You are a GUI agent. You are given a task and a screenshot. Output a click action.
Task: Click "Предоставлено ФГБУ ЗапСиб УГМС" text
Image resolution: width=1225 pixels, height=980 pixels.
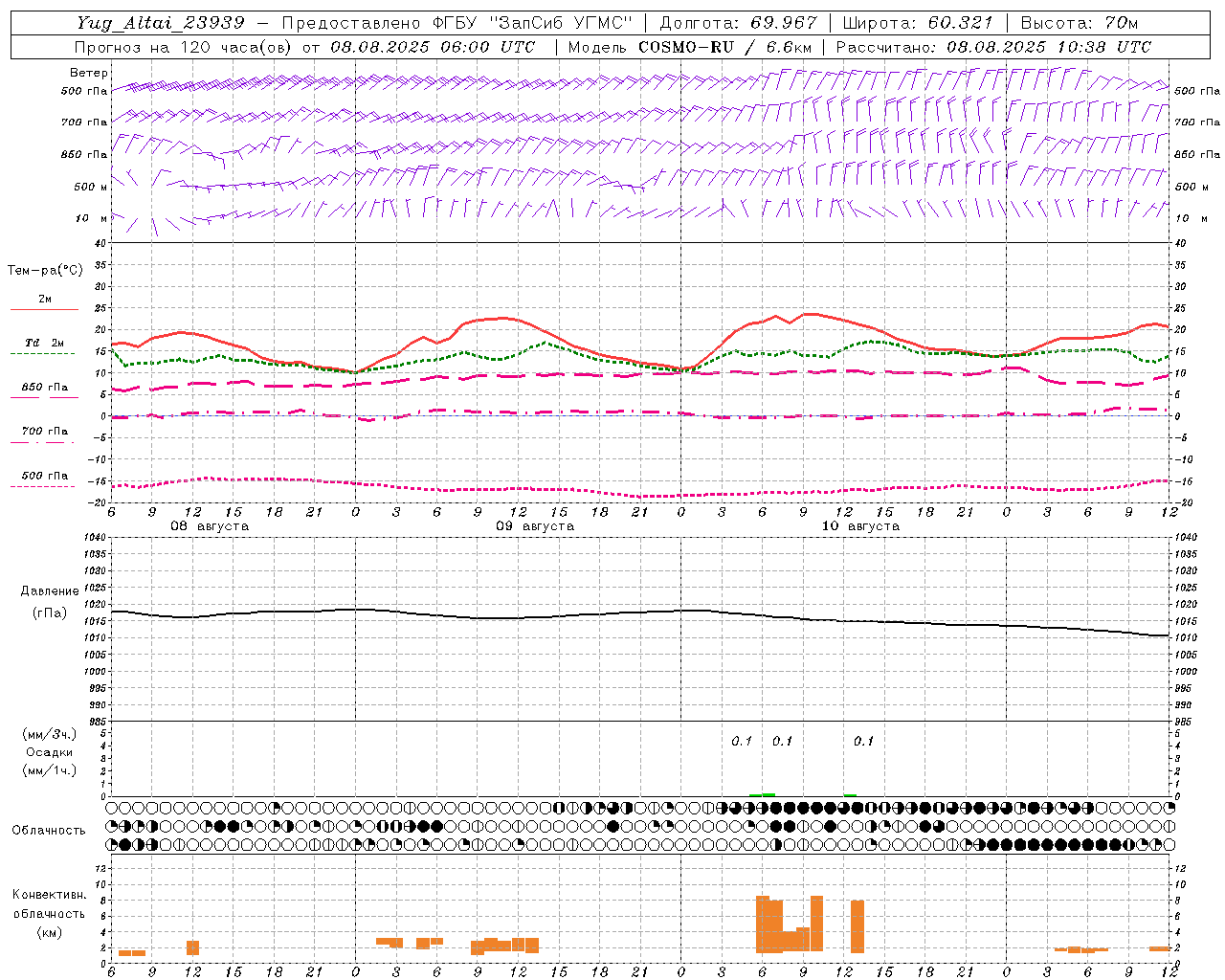pos(457,23)
